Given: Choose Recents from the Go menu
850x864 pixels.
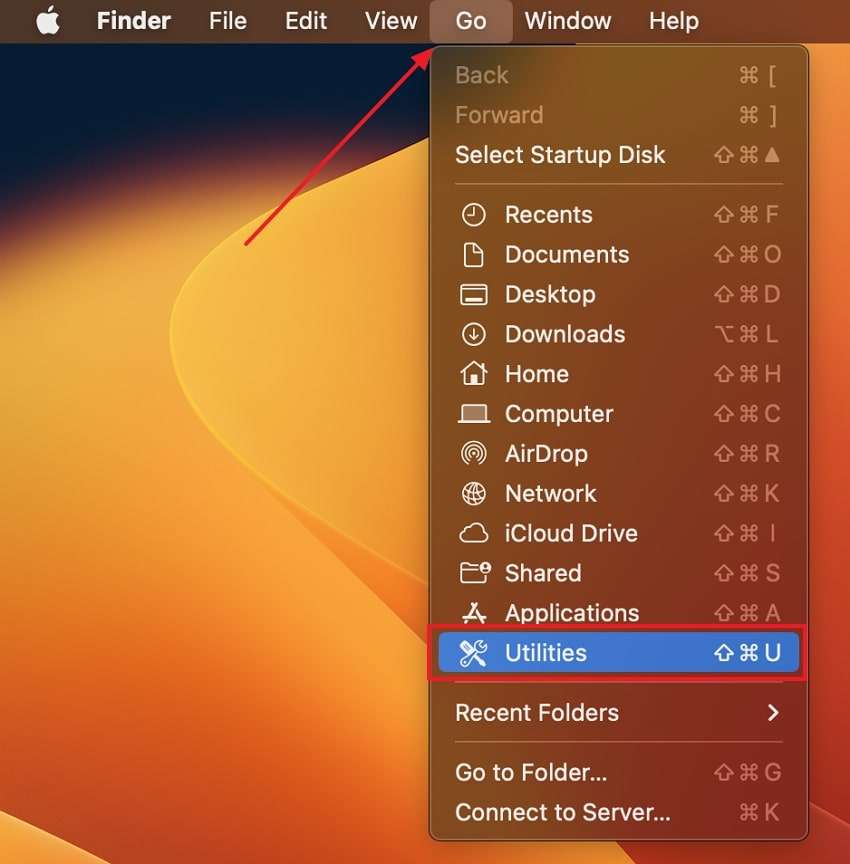Looking at the screenshot, I should coord(618,215).
